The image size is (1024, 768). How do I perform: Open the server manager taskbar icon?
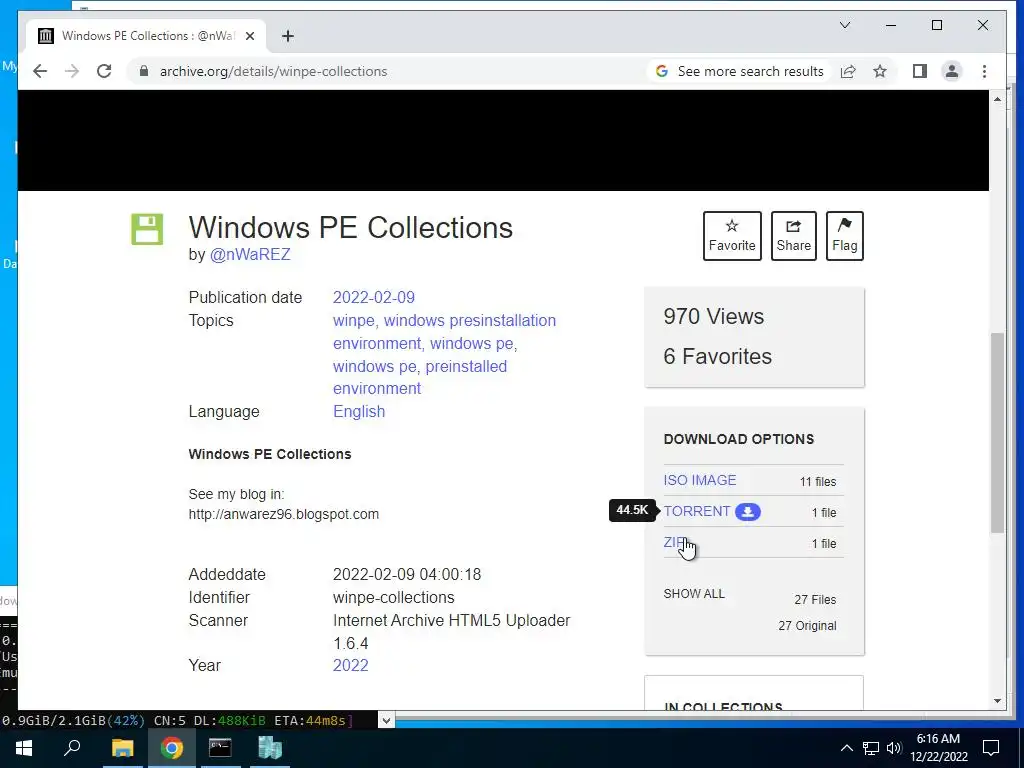click(269, 748)
